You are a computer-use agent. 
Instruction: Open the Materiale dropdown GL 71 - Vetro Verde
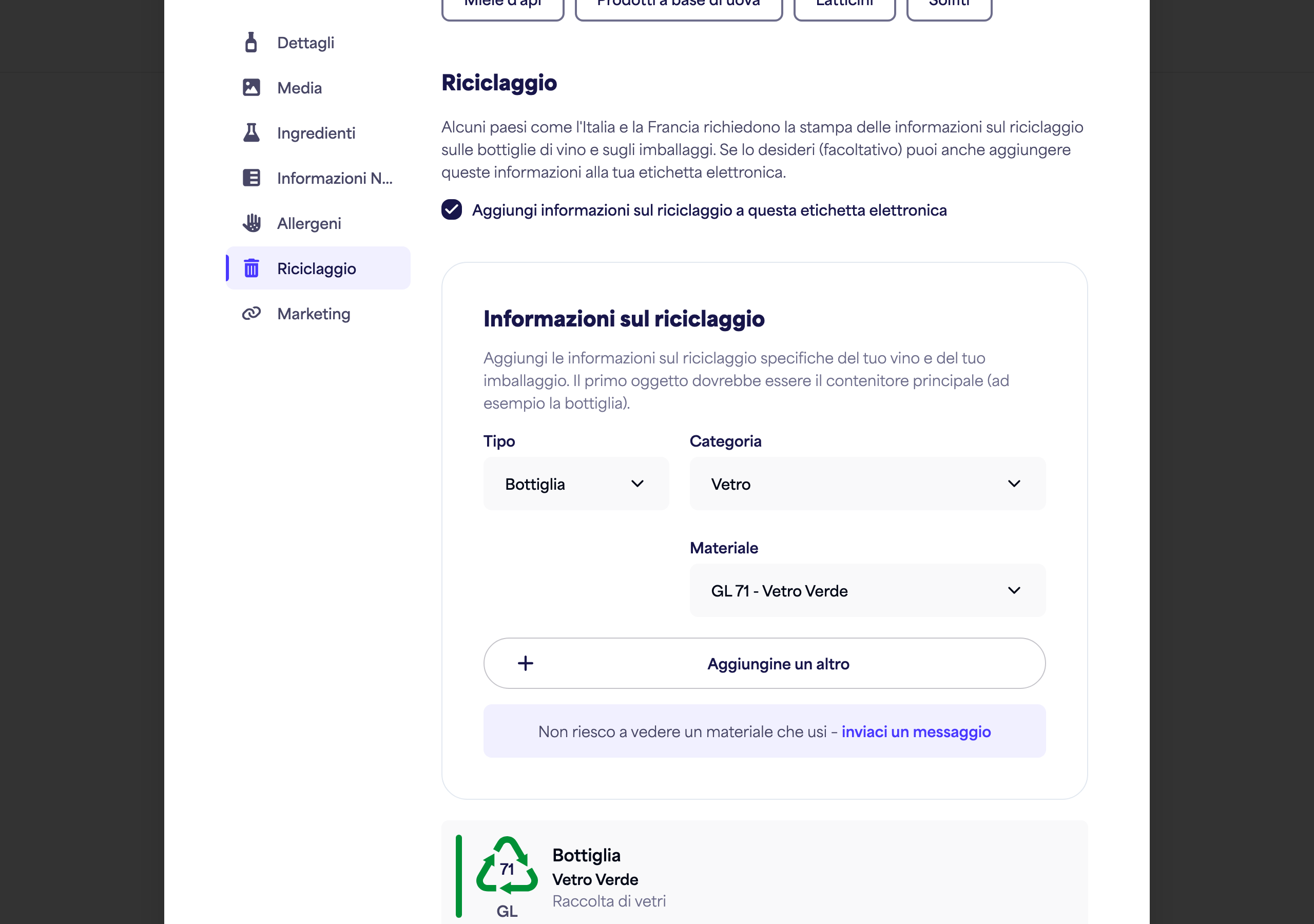click(x=867, y=591)
